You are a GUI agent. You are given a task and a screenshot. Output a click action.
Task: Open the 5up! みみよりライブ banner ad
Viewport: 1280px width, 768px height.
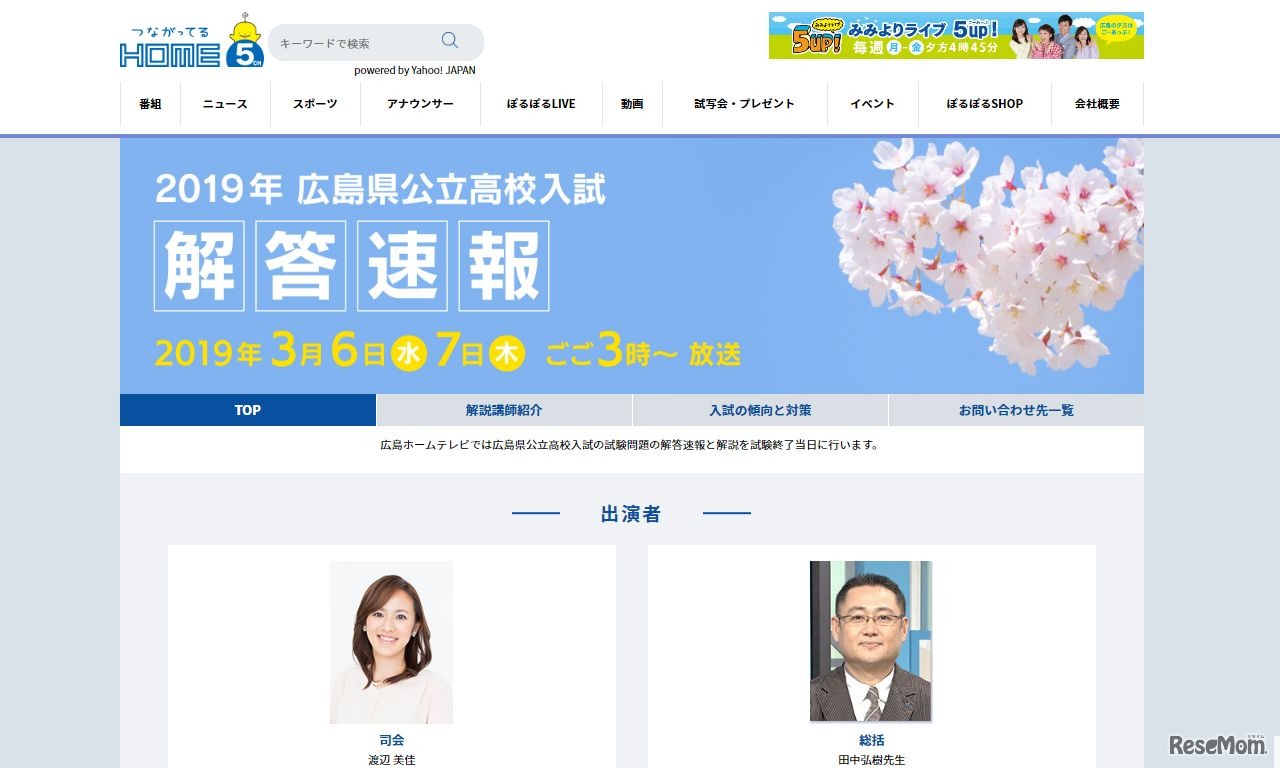click(955, 35)
